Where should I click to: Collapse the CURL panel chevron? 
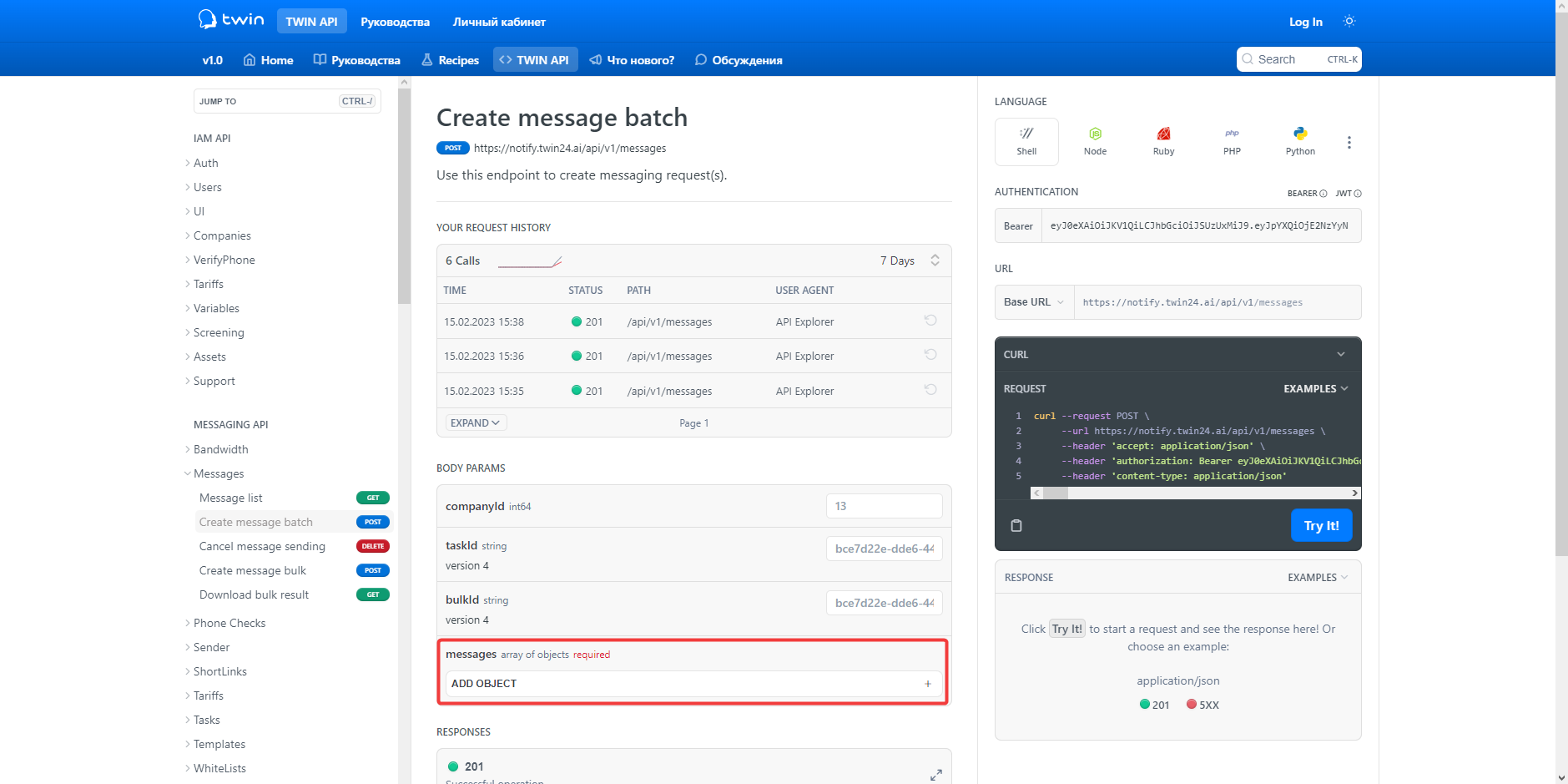click(1341, 354)
